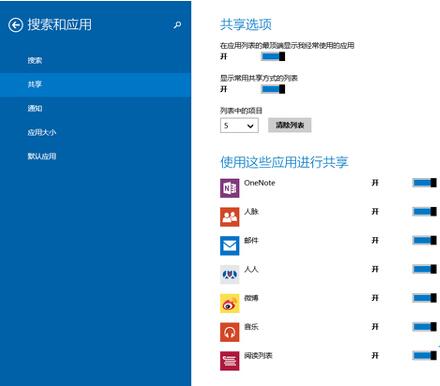Screen dimensions: 440x386
Task: Select 默认应用 in the sidebar
Action: pos(95,156)
